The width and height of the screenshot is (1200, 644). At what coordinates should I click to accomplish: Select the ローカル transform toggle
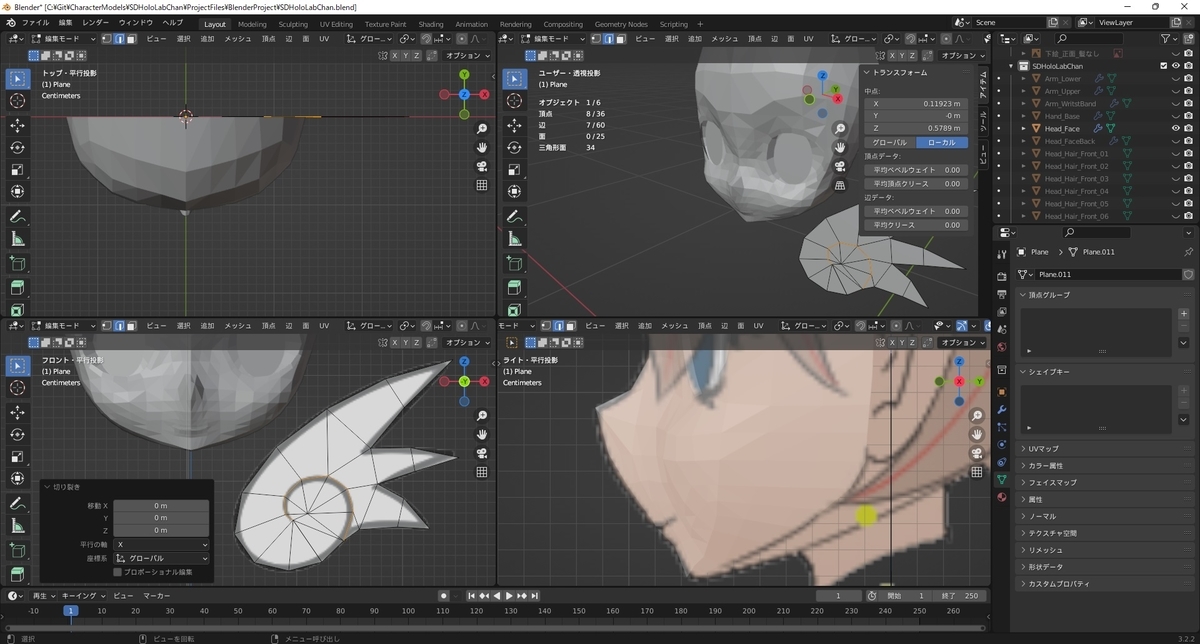941,143
